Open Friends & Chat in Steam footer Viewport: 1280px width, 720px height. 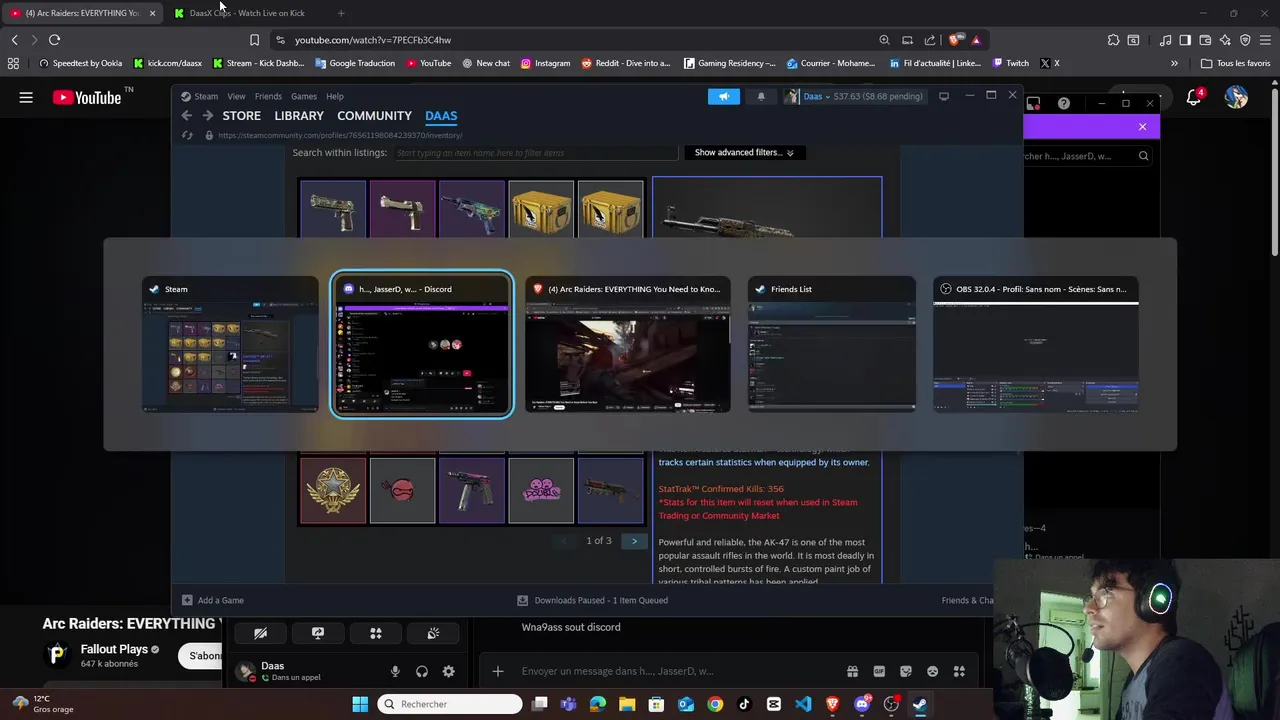pyautogui.click(x=967, y=600)
